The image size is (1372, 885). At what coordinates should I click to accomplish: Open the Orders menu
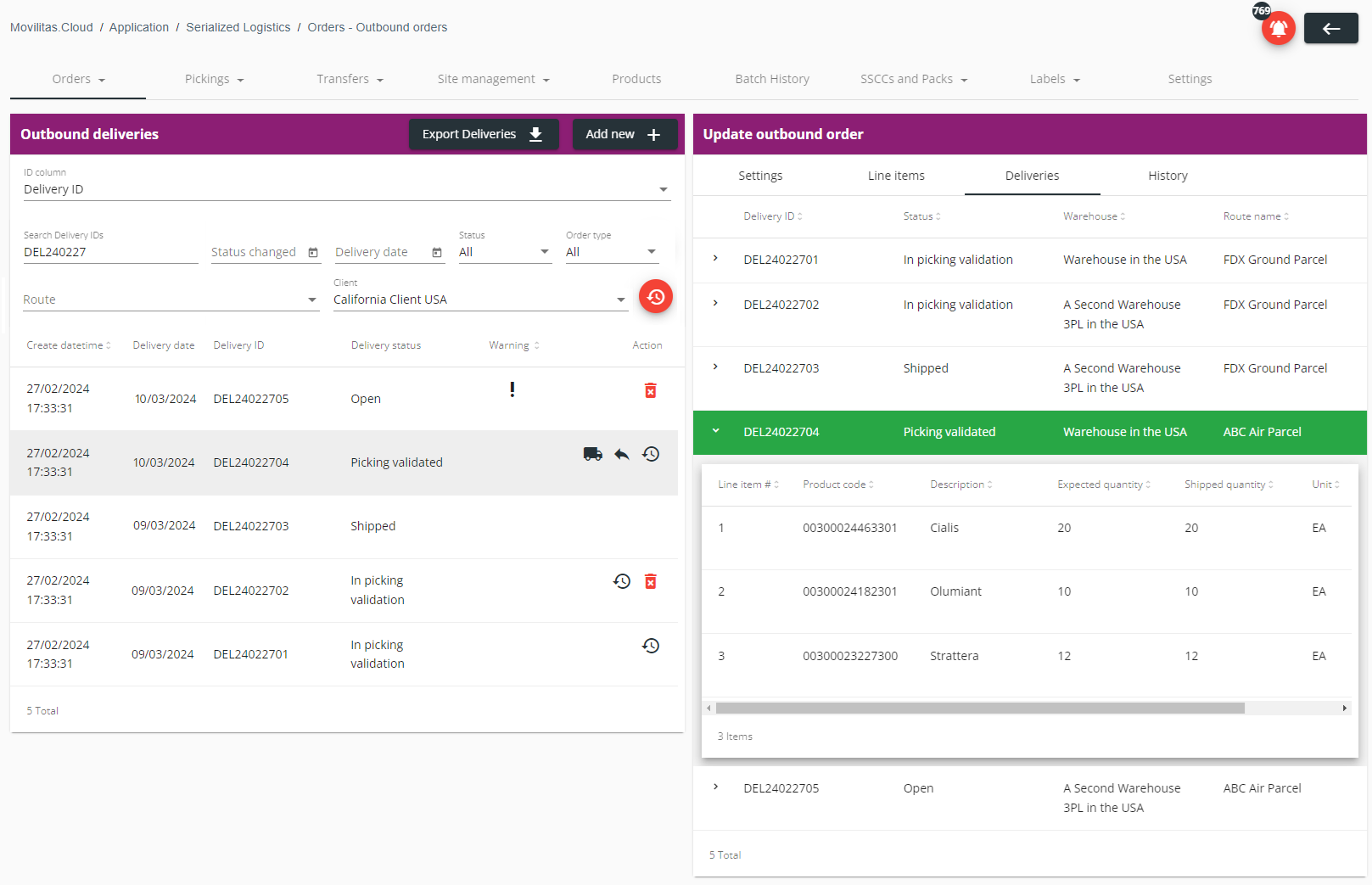(x=78, y=79)
